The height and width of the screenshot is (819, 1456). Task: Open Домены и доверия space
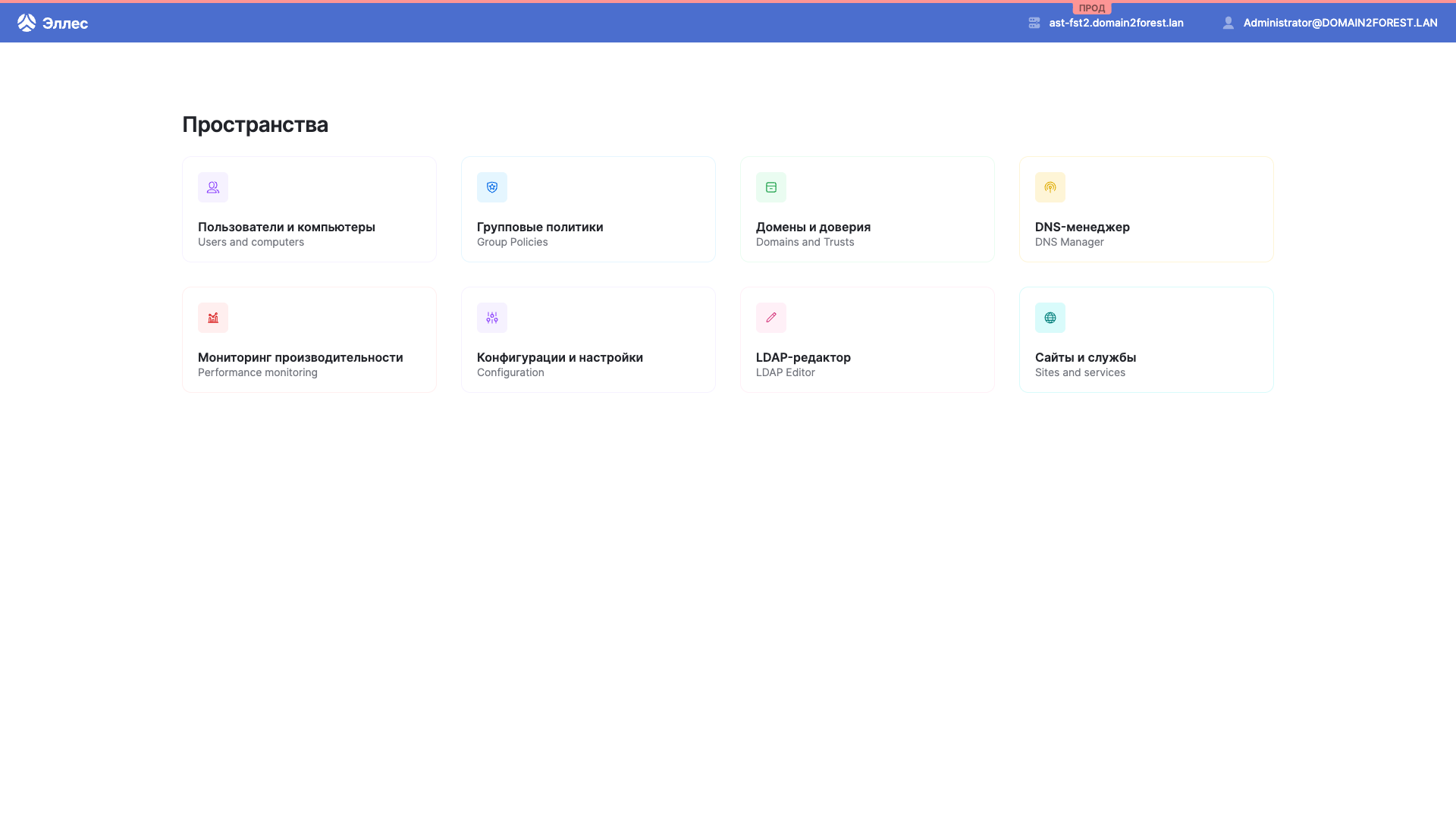point(868,209)
